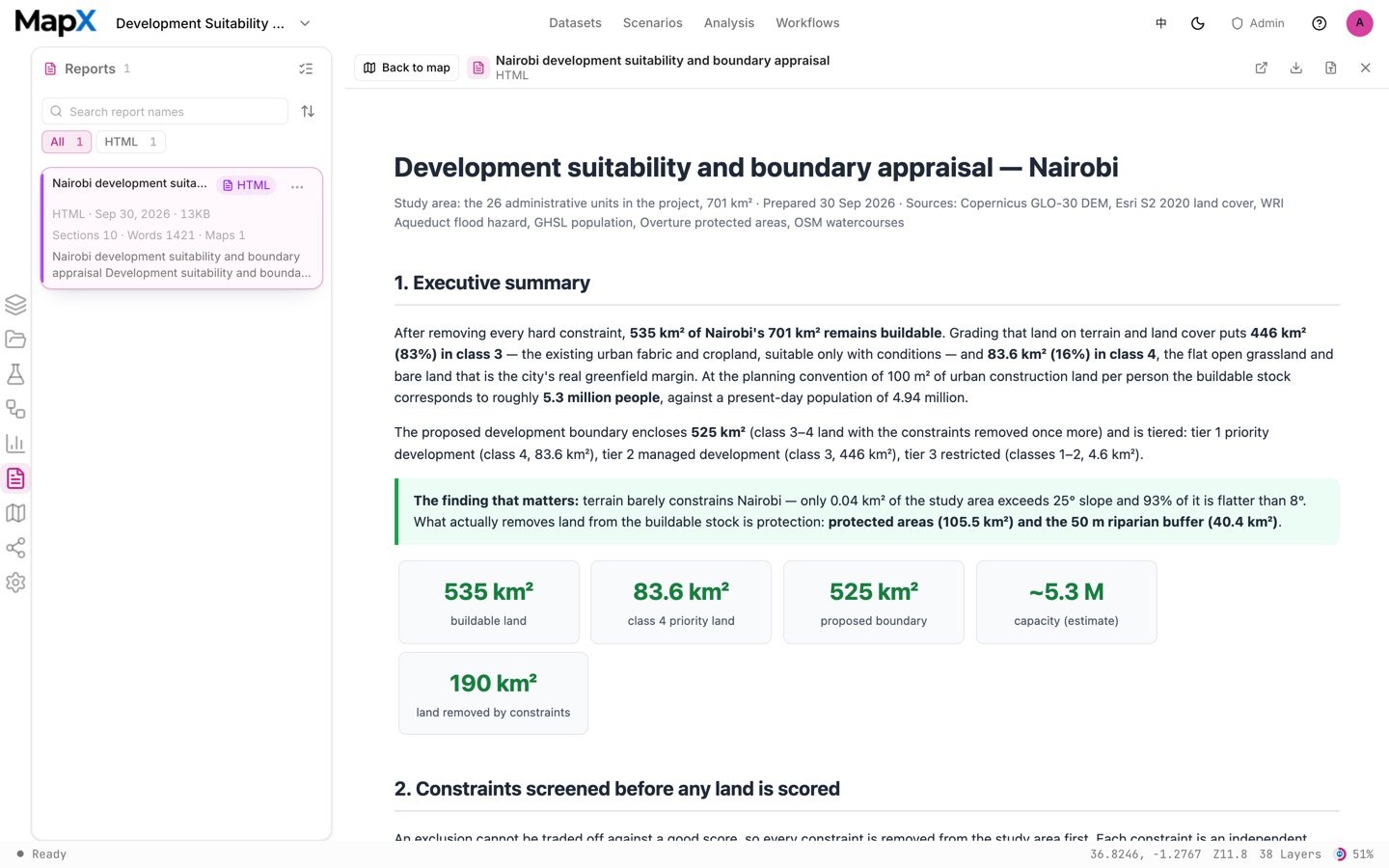Click the 51% progress indicator in status bar
The height and width of the screenshot is (868, 1389).
tap(1354, 854)
